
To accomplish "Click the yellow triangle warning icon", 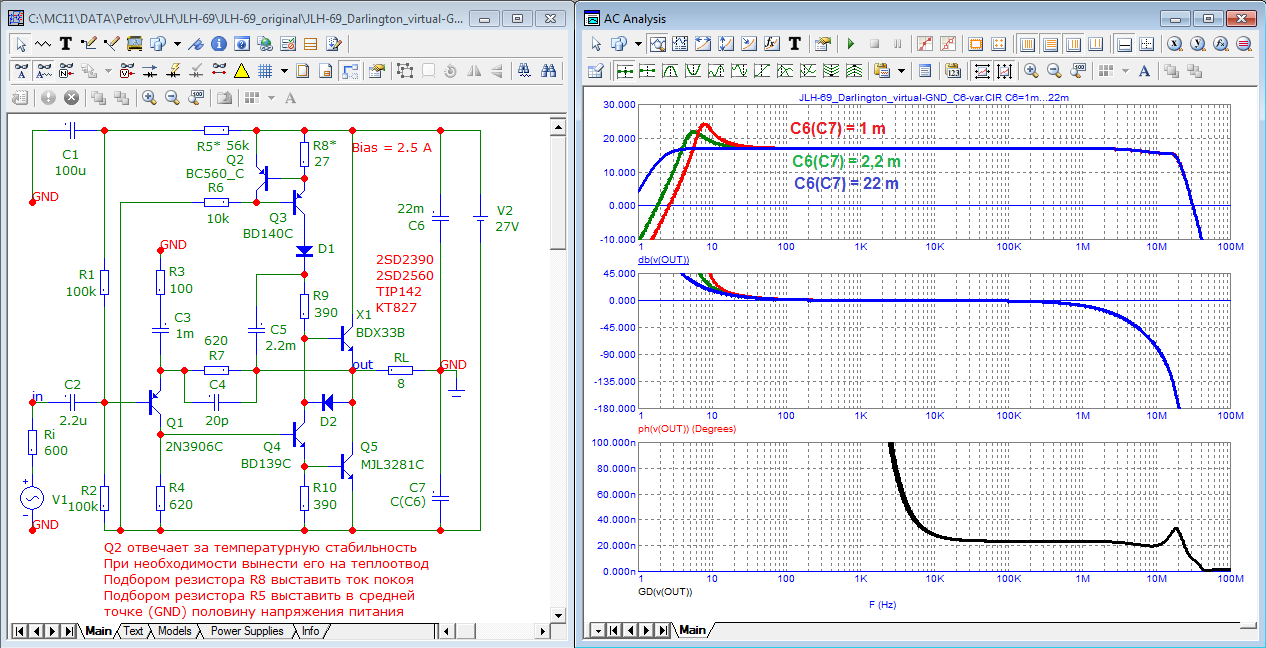I will (x=241, y=71).
